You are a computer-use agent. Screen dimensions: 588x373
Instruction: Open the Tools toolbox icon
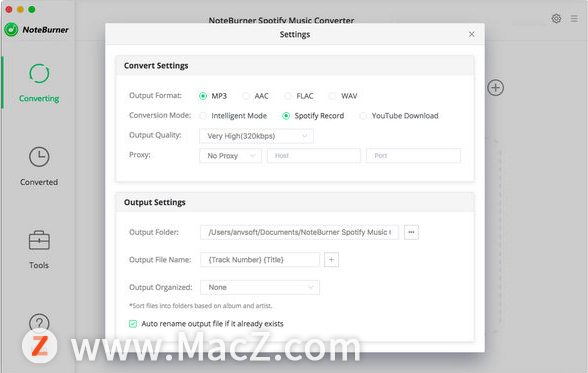(39, 240)
